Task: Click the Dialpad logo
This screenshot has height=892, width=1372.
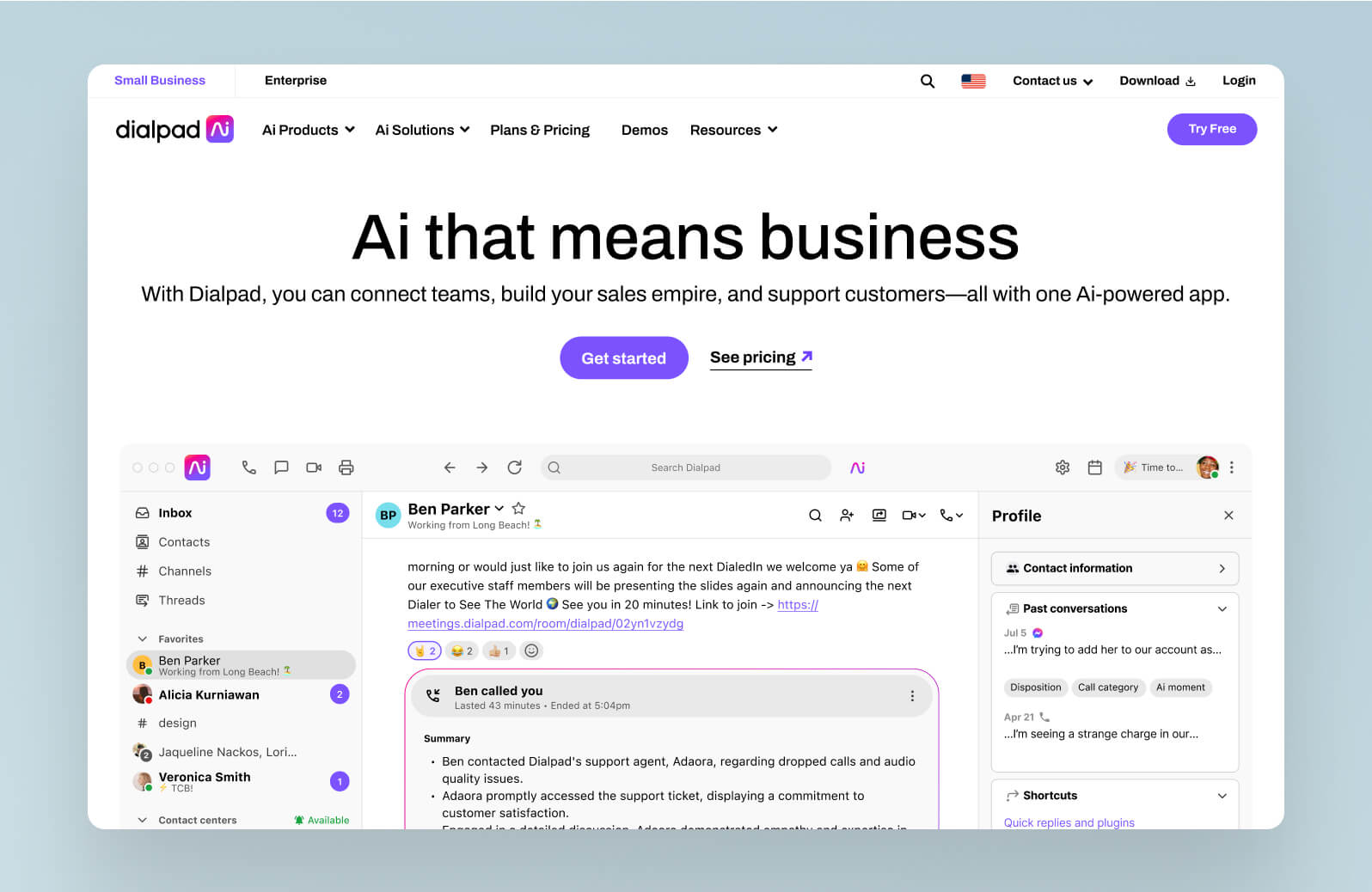Action: pos(175,129)
